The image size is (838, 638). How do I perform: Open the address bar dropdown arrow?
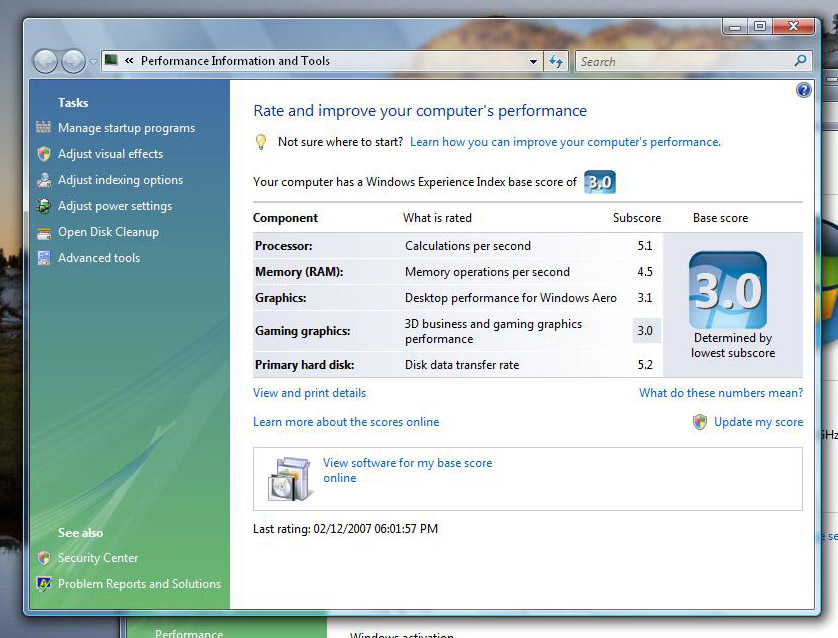tap(533, 61)
